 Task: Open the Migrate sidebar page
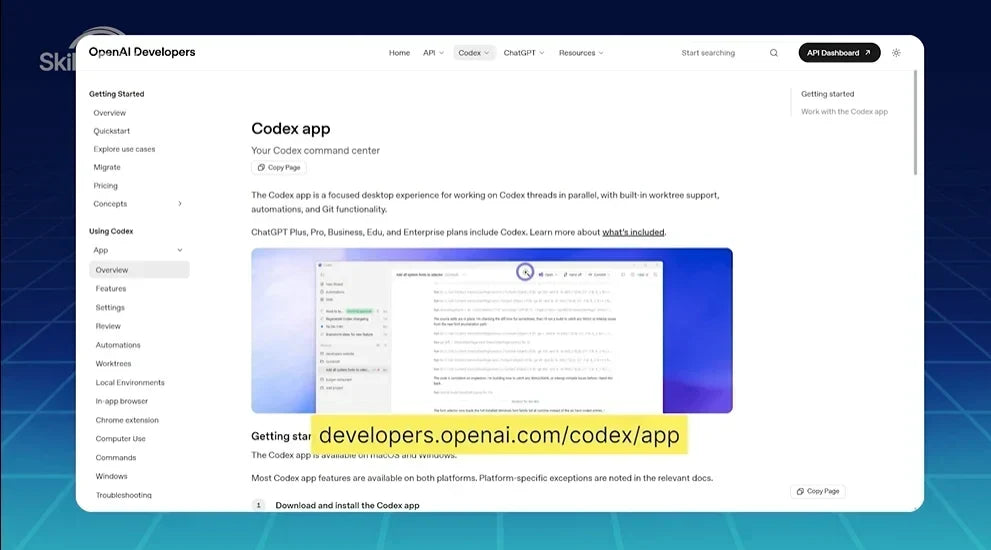coord(107,168)
